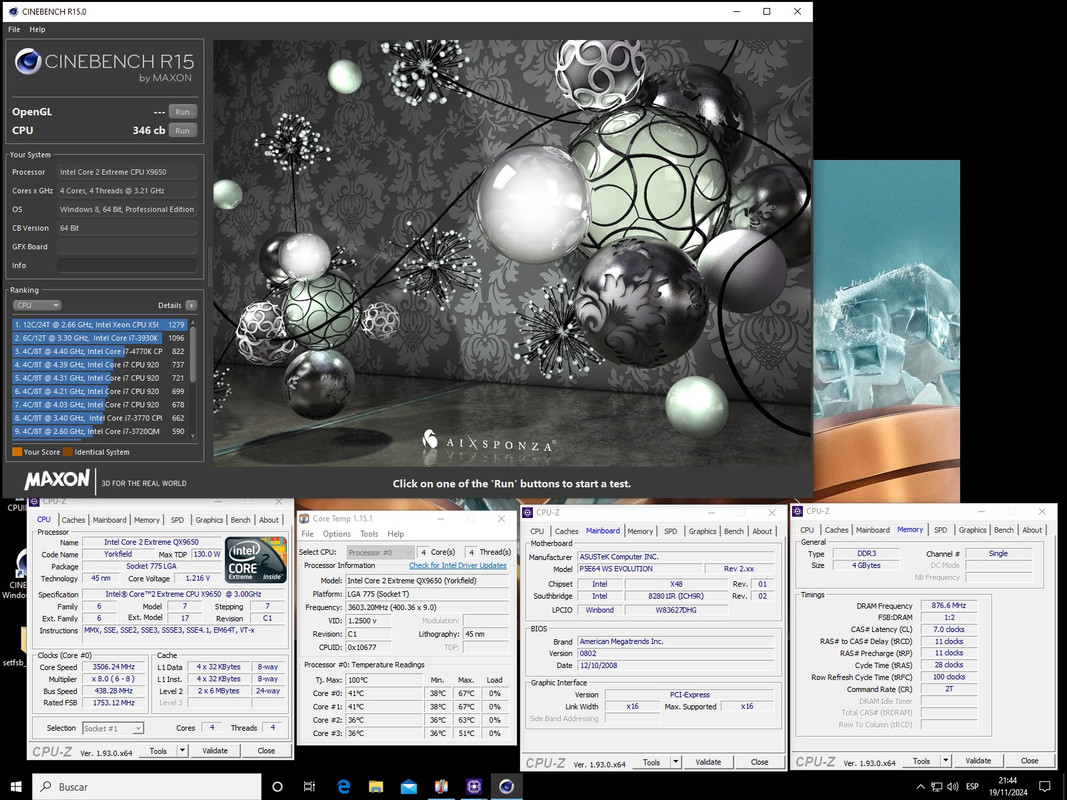
Task: Click the Cinebench R15 logo icon
Action: pos(28,61)
